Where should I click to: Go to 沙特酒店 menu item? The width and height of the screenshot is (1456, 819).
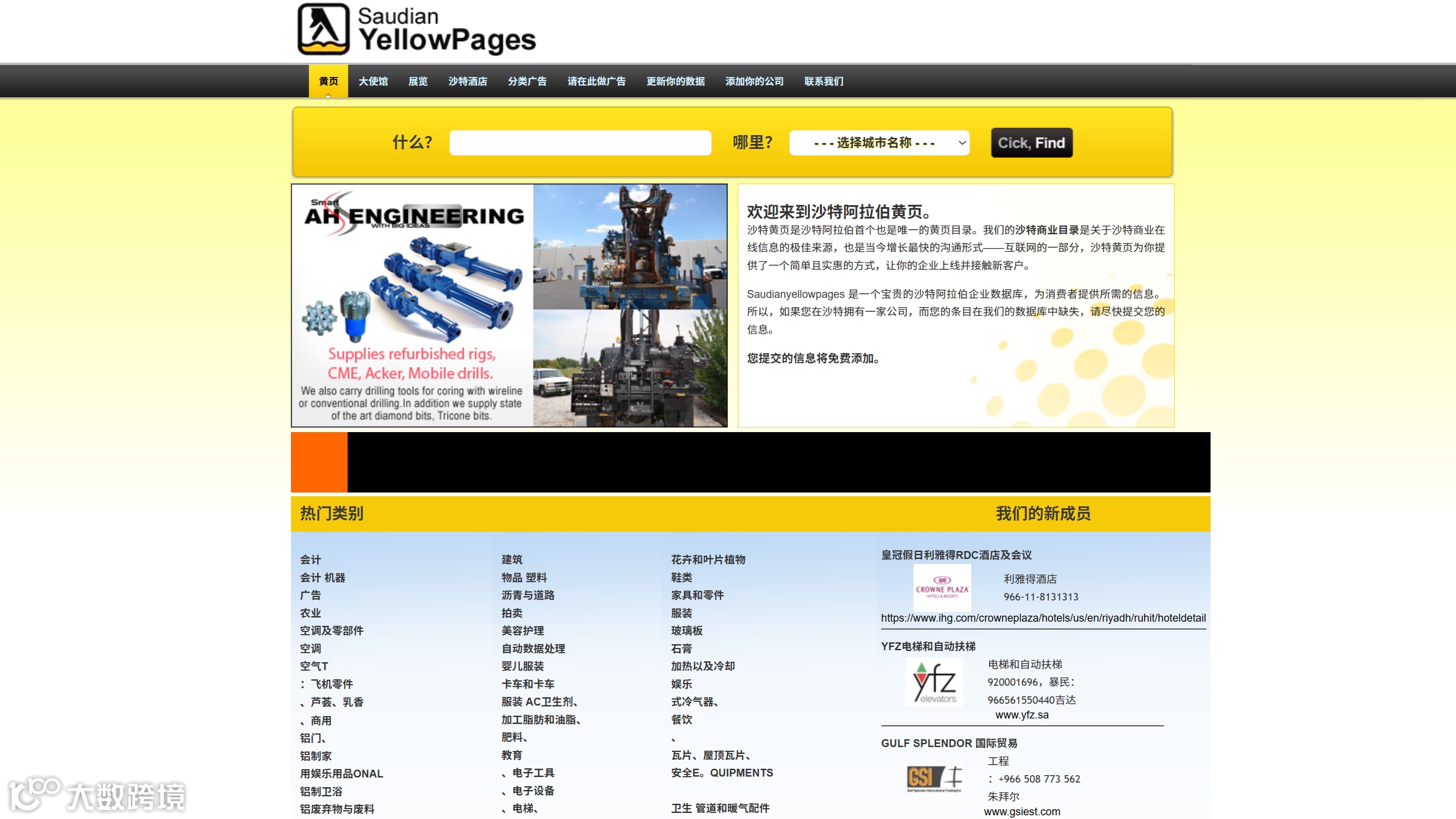[x=468, y=81]
